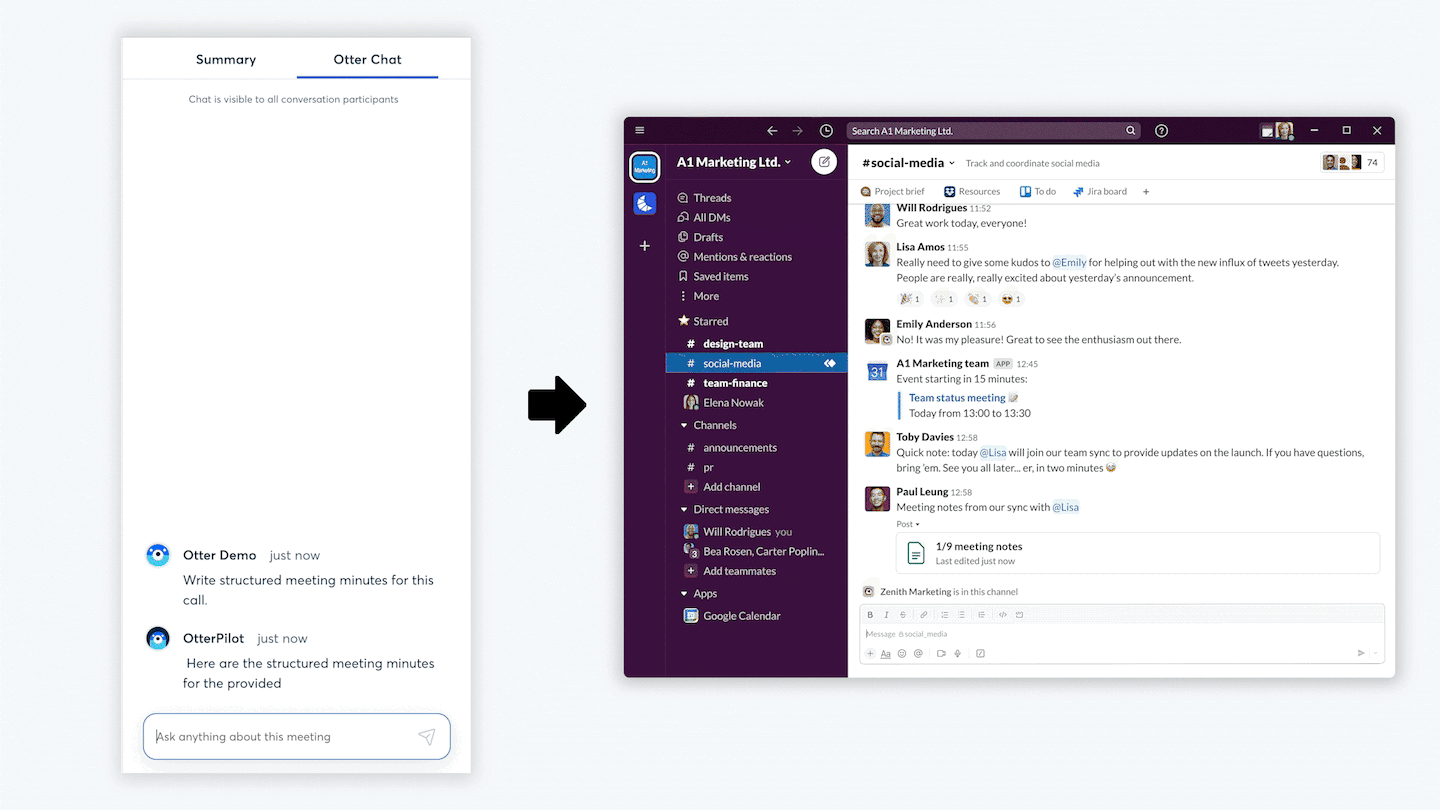1440x810 pixels.
Task: Click Add teammates in the sidebar
Action: click(x=730, y=571)
